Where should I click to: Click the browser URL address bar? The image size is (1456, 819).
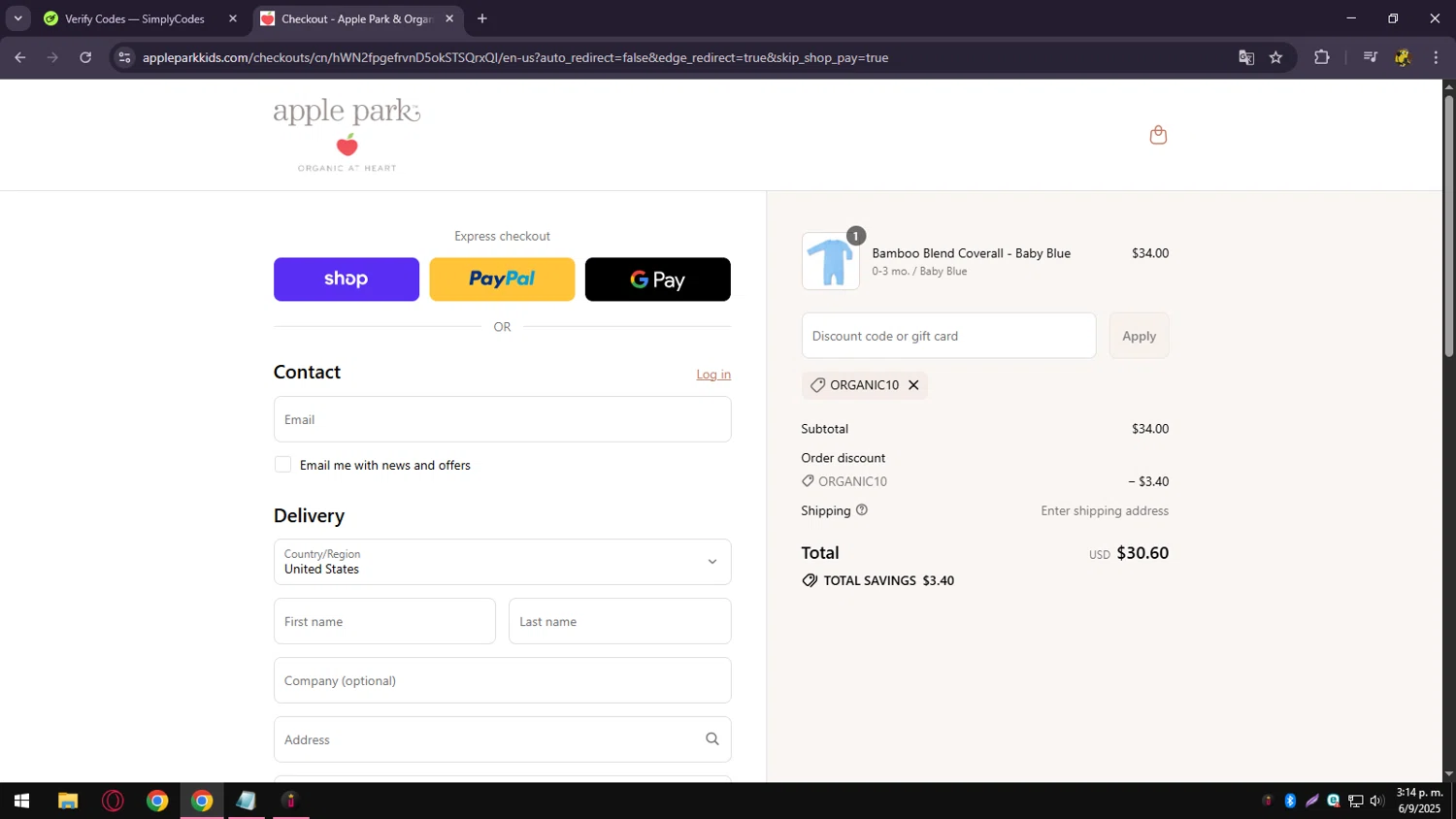[679, 57]
